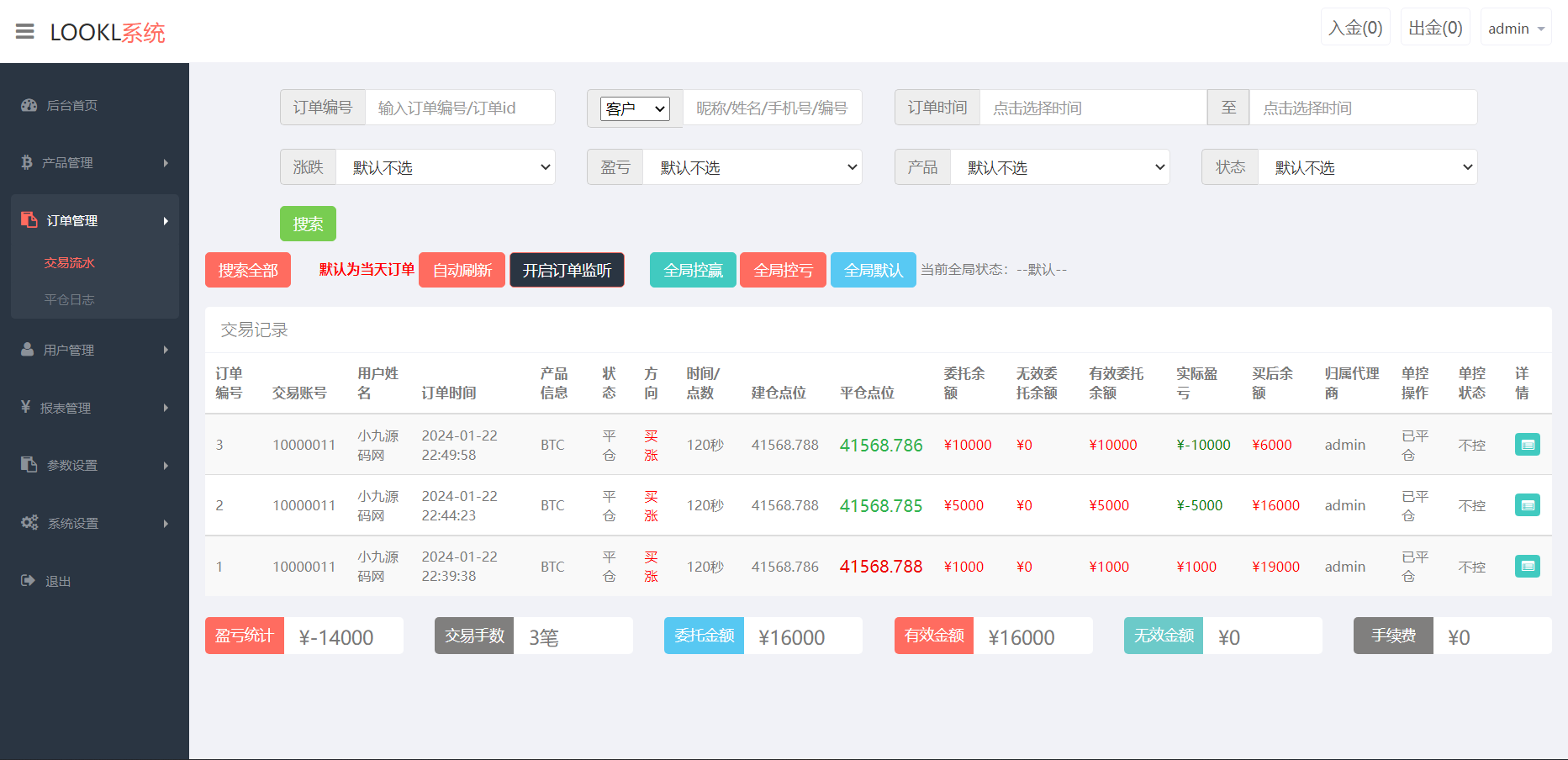Click the order start time field

click(x=1093, y=108)
